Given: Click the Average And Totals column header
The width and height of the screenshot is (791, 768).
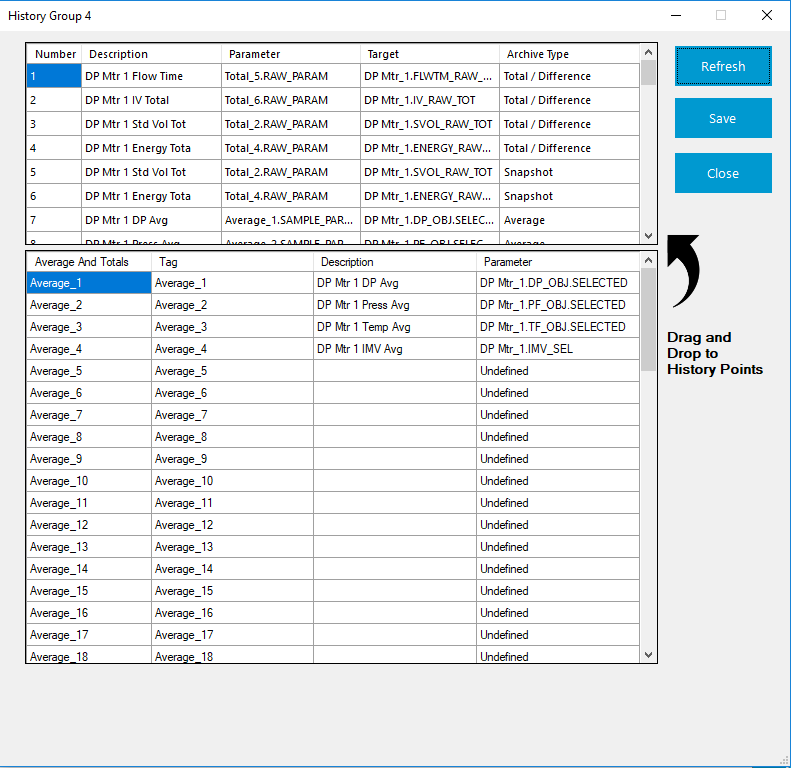Looking at the screenshot, I should click(x=89, y=262).
